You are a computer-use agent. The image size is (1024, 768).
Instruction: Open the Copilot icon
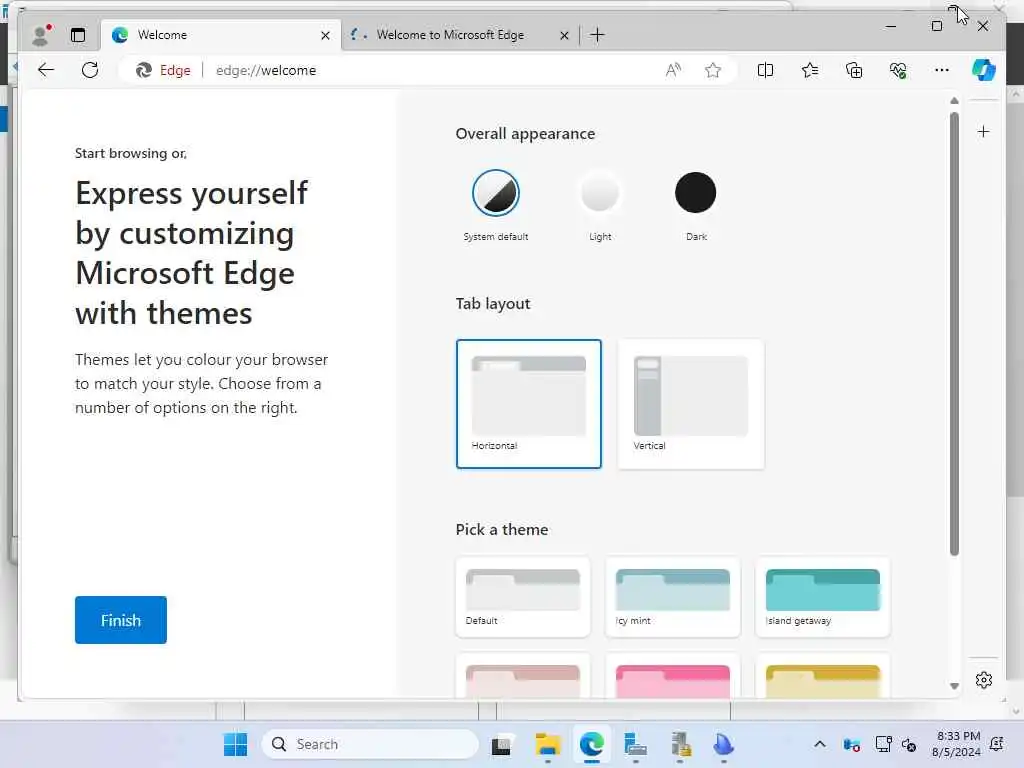984,70
